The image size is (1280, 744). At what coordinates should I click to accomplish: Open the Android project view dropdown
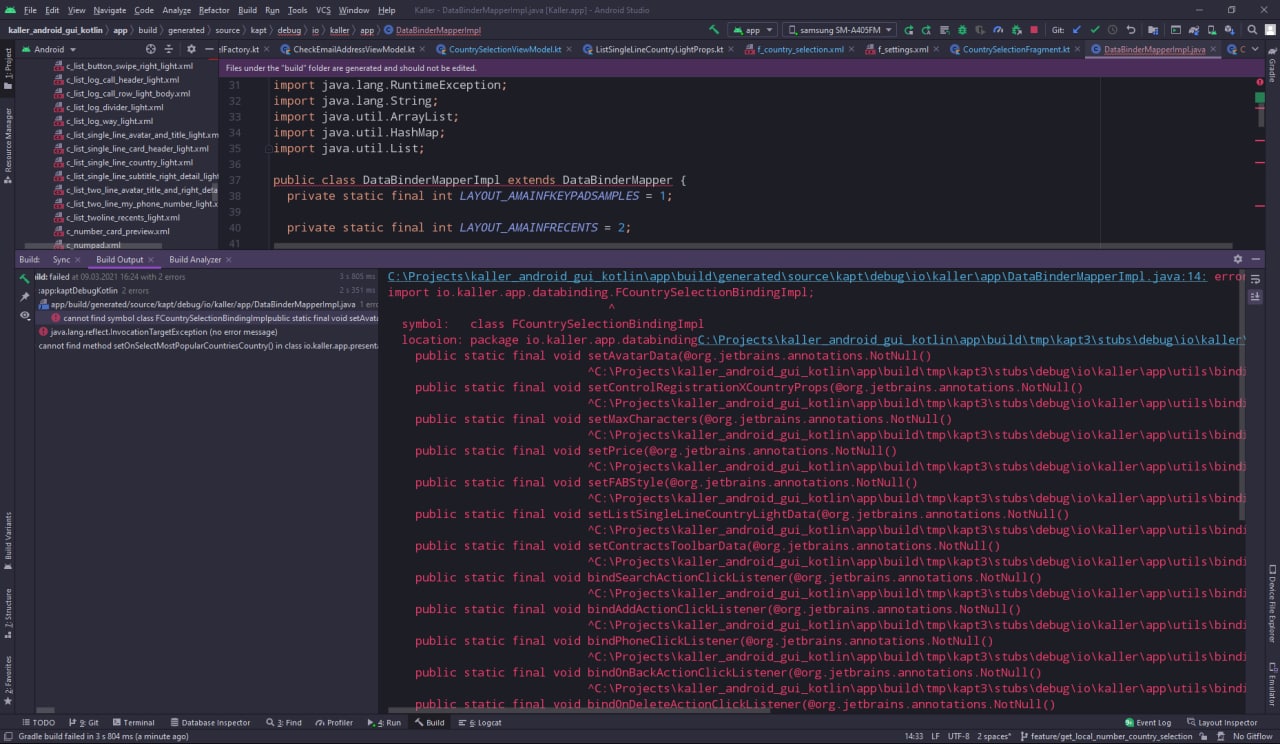[49, 49]
